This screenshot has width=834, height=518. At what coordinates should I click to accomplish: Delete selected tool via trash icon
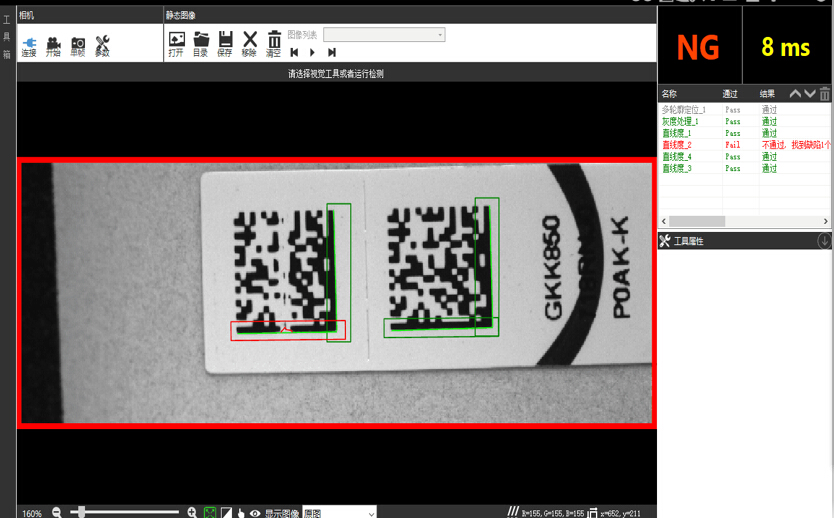coord(825,94)
